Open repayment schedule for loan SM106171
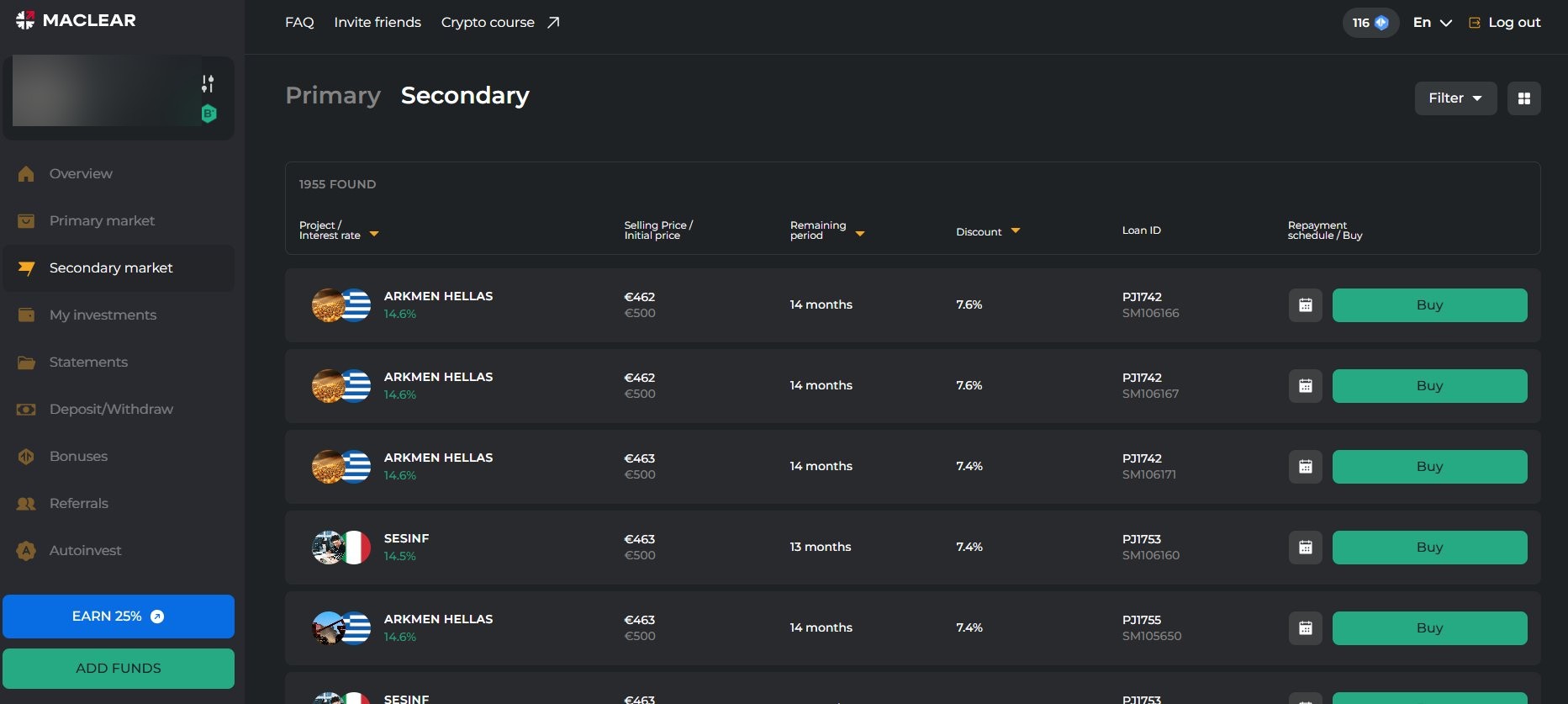The image size is (1568, 704). tap(1306, 467)
